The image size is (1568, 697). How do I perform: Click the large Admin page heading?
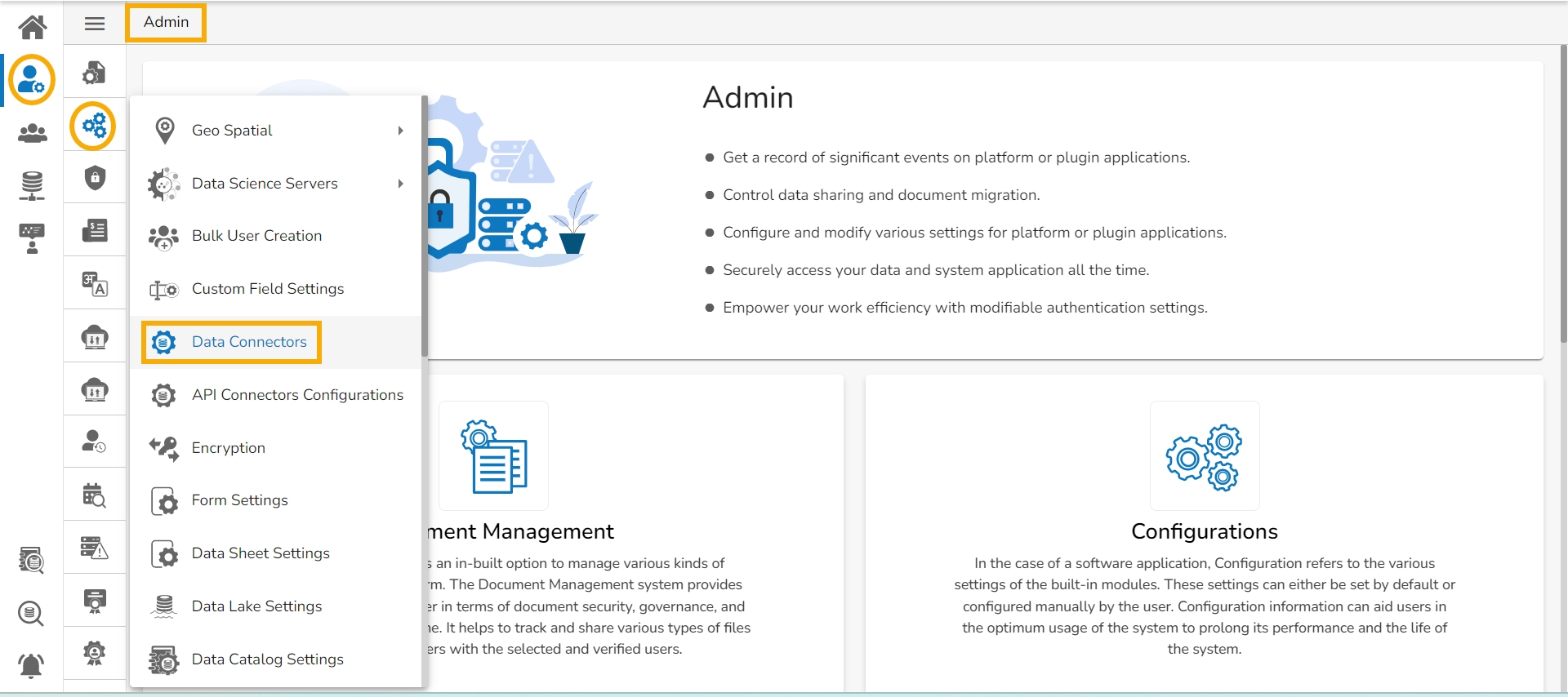pos(748,98)
